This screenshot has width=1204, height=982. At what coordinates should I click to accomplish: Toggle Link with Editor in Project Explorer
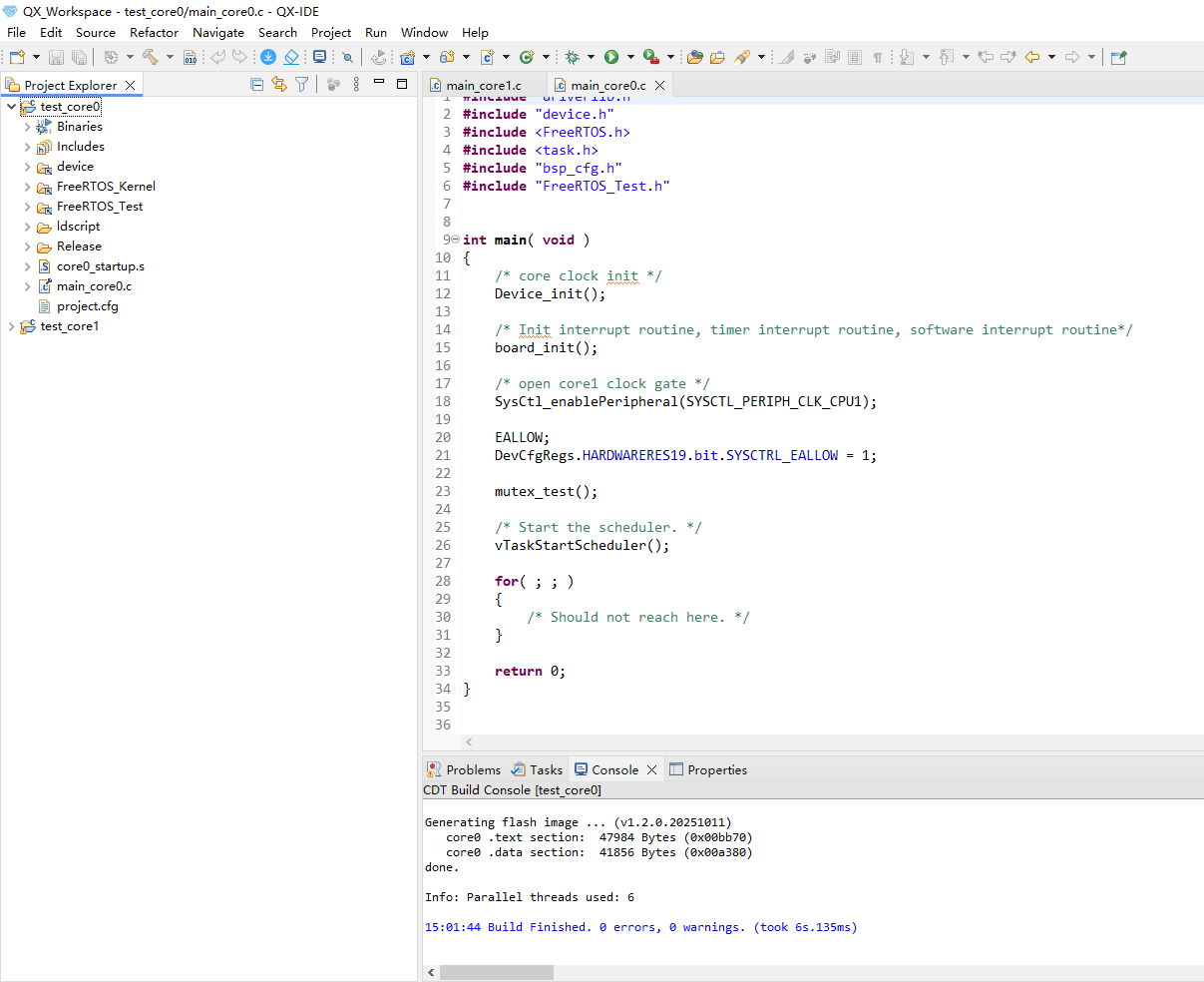[x=279, y=85]
